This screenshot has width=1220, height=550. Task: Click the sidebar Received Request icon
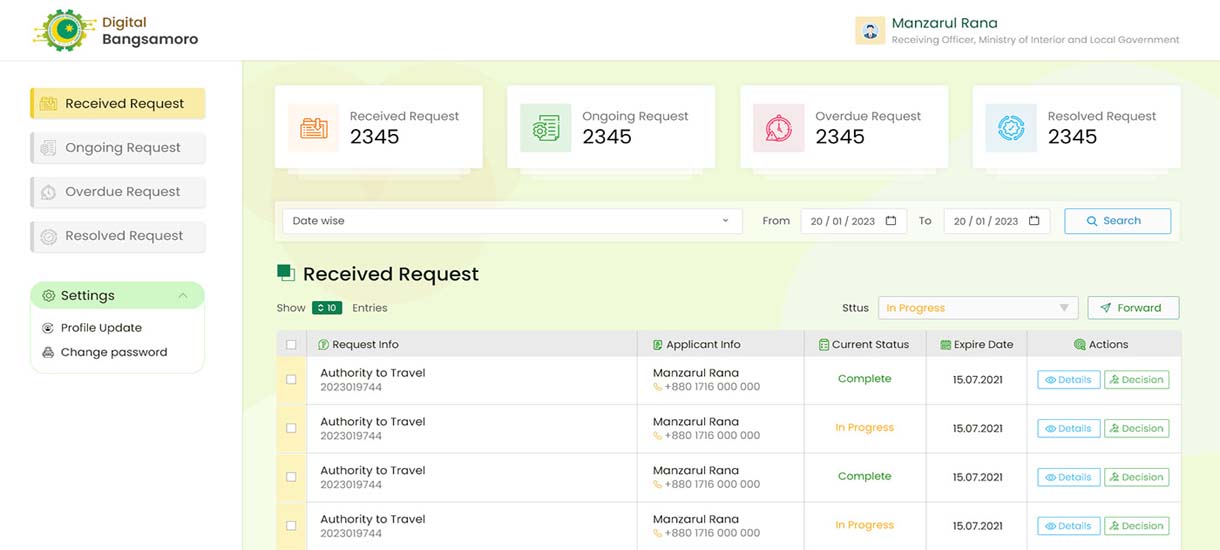[48, 104]
